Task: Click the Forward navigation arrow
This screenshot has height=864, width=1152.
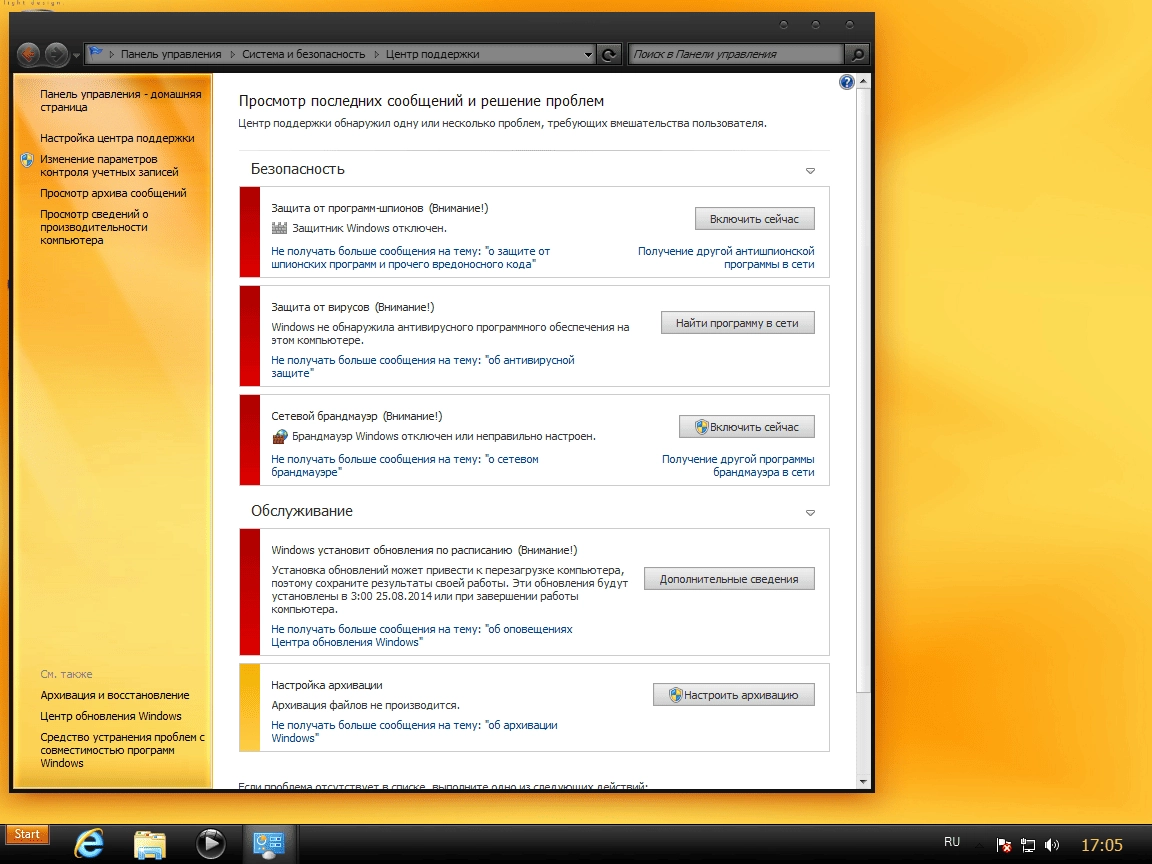Action: pyautogui.click(x=57, y=54)
